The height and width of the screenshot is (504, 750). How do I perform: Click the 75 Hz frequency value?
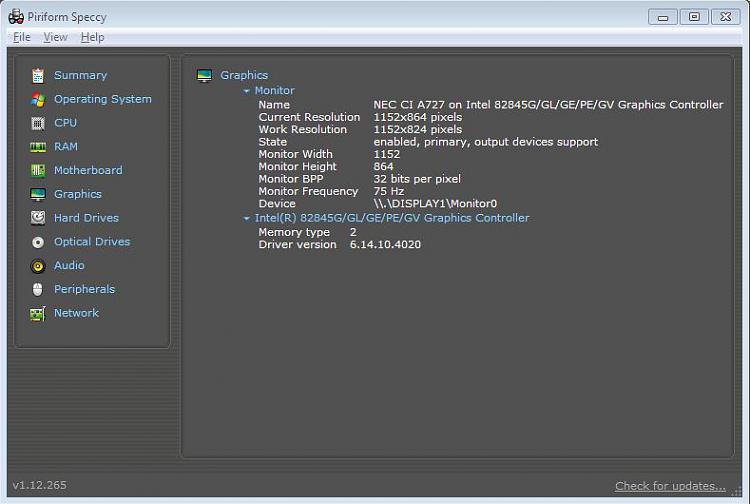tap(388, 191)
